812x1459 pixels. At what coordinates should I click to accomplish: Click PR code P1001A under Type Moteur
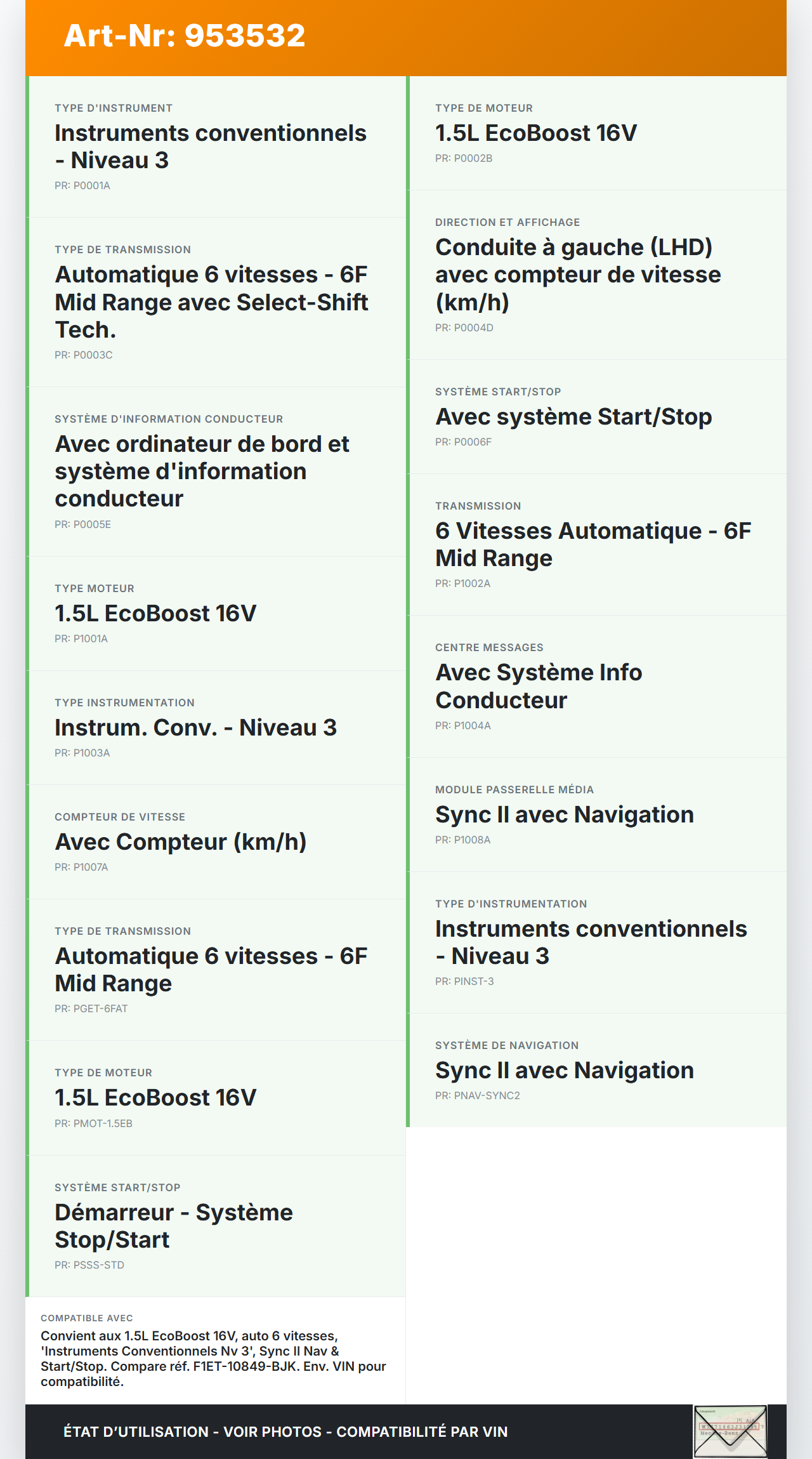[81, 638]
